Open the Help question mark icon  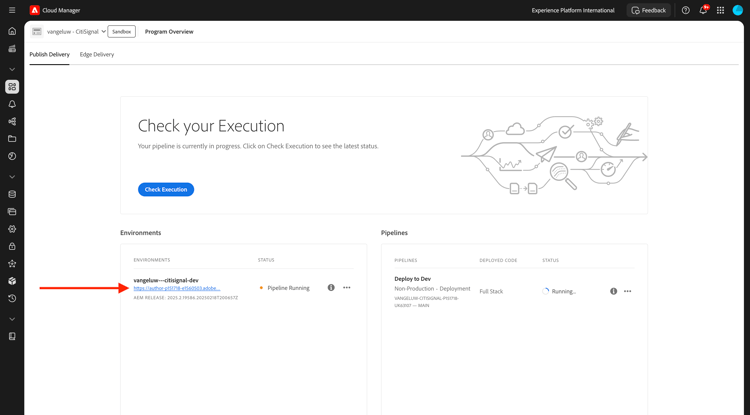(685, 10)
